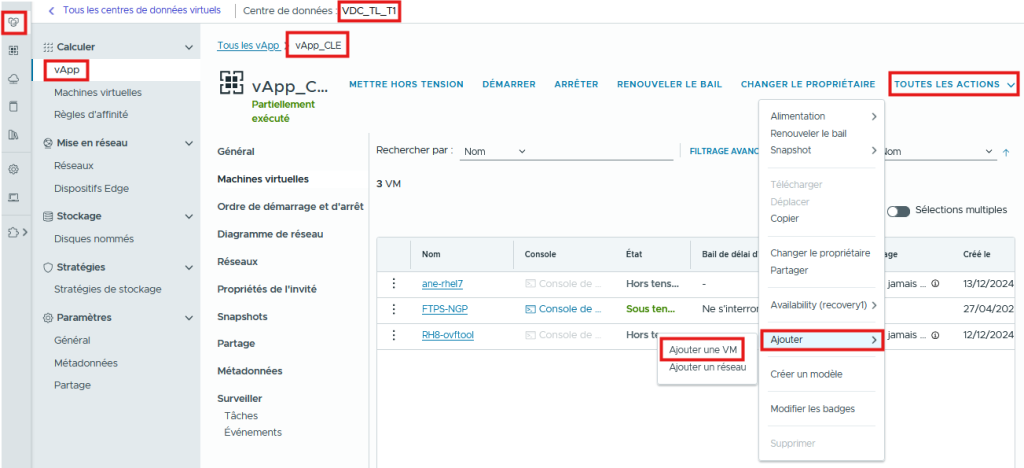Toggle the Sélections multiples switch
The height and width of the screenshot is (468, 1024).
(898, 211)
